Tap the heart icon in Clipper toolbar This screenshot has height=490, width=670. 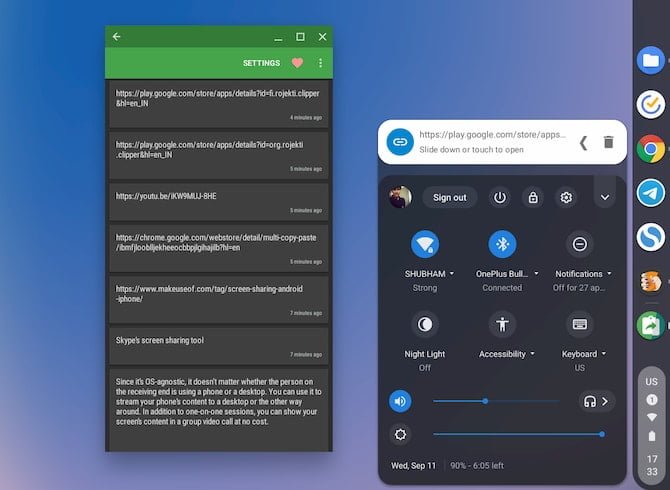(297, 63)
